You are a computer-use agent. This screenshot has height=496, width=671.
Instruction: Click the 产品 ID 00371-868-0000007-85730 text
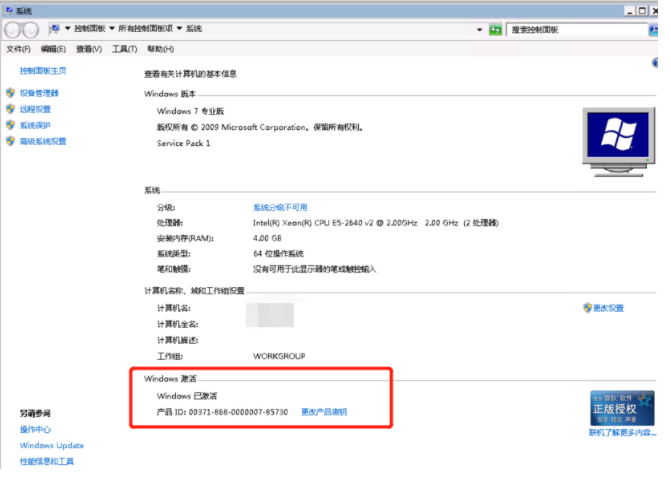[x=223, y=412]
